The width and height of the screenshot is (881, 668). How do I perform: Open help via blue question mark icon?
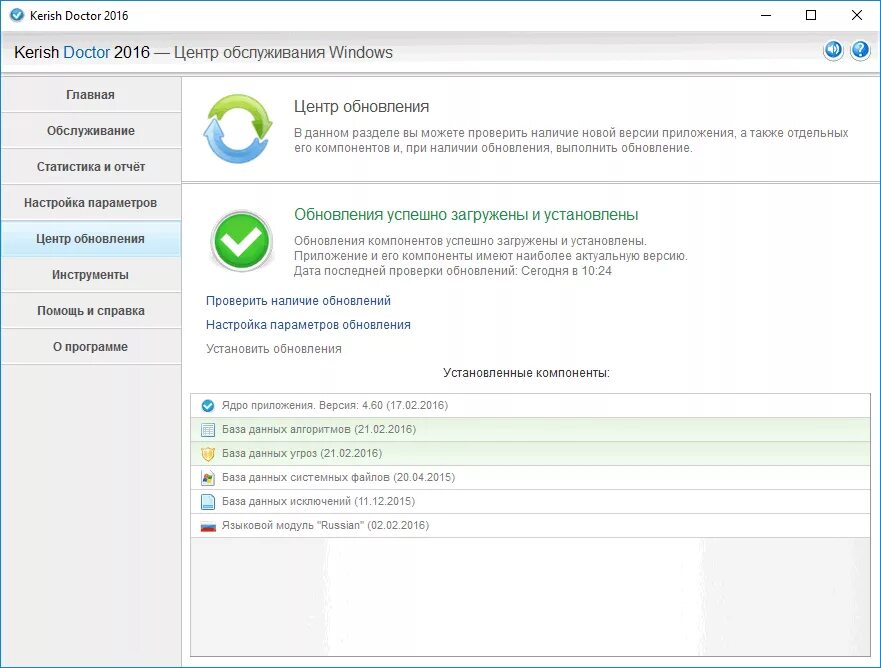click(x=860, y=50)
